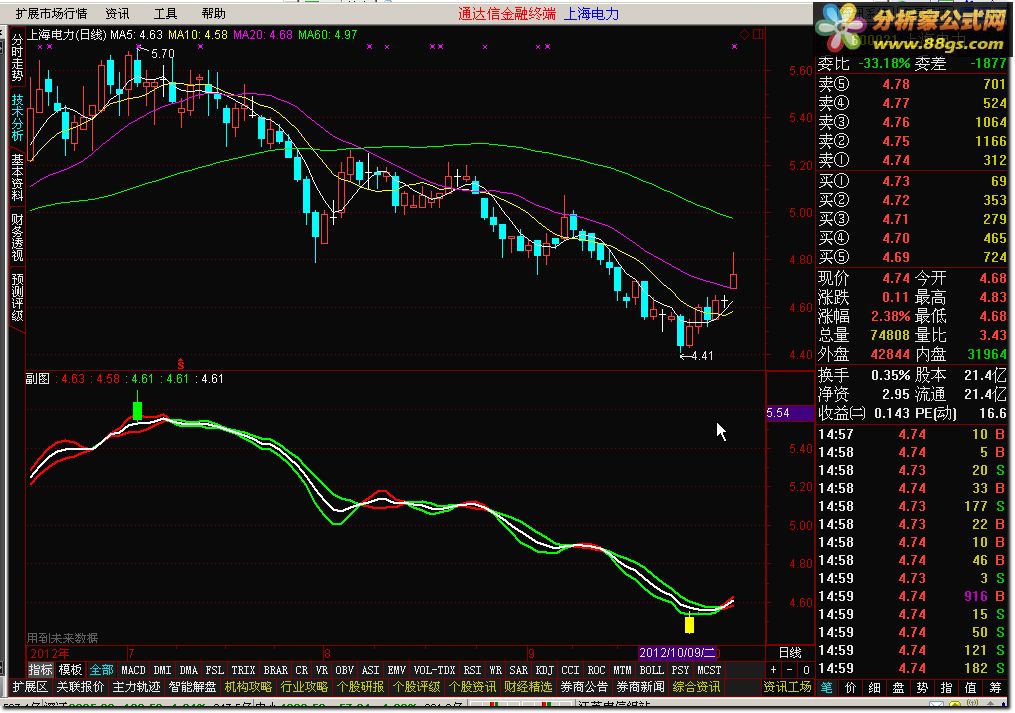Screen dimensions: 1015x713
Task: Select the MCST indicator
Action: 709,670
